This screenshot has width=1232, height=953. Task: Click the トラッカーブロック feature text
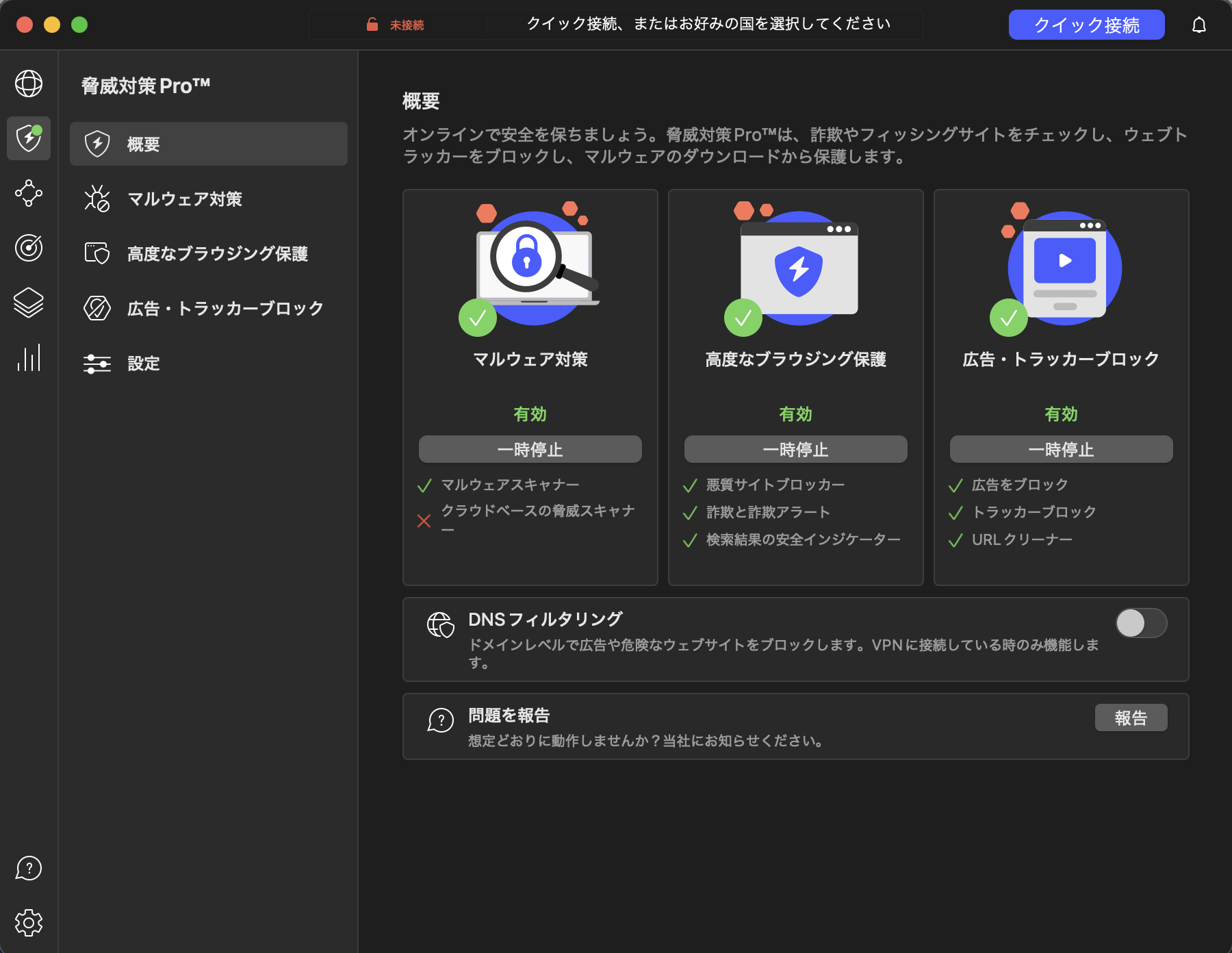1034,512
